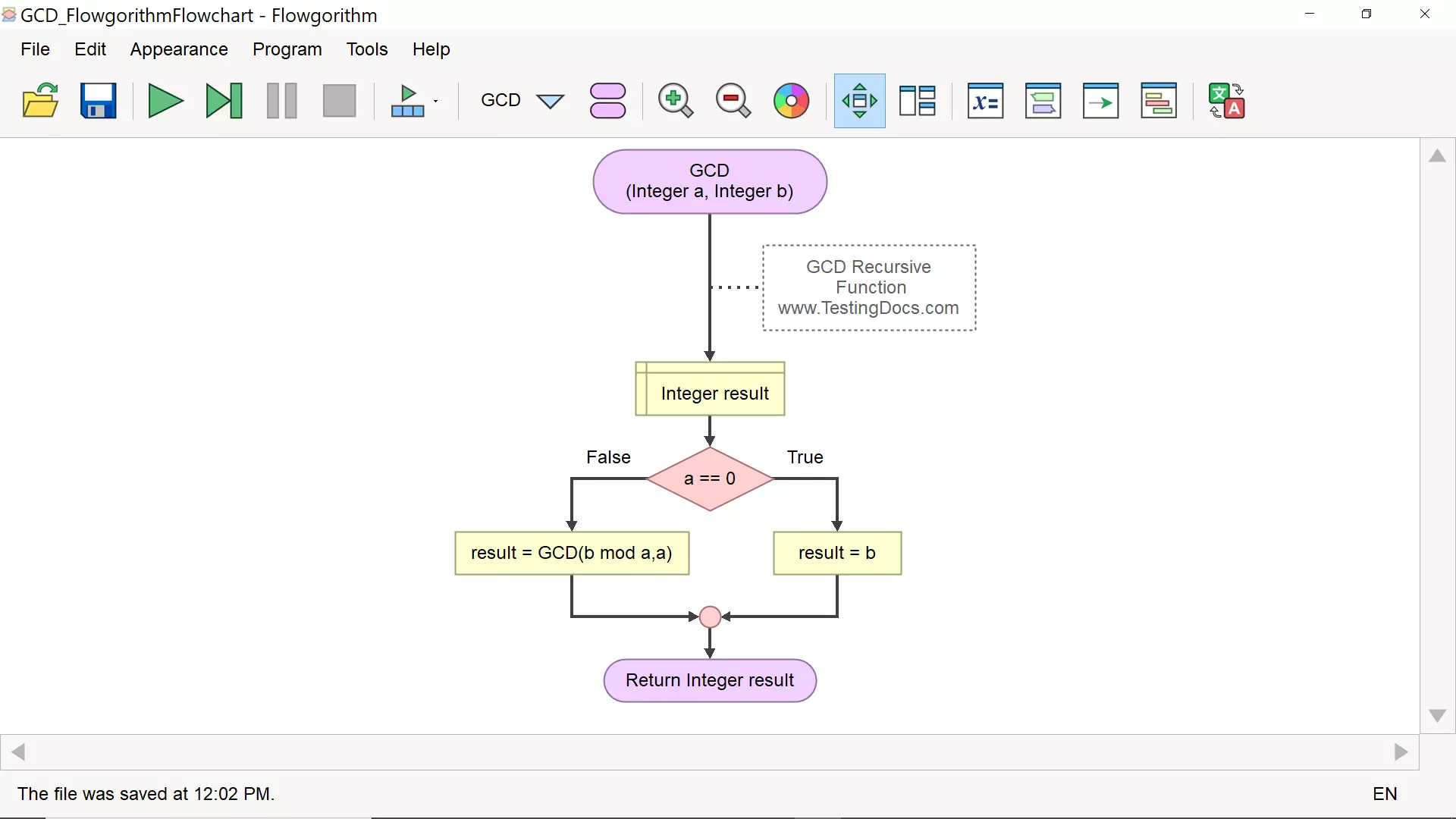The image size is (1456, 819).
Task: Open the Appearance menu
Action: (x=179, y=49)
